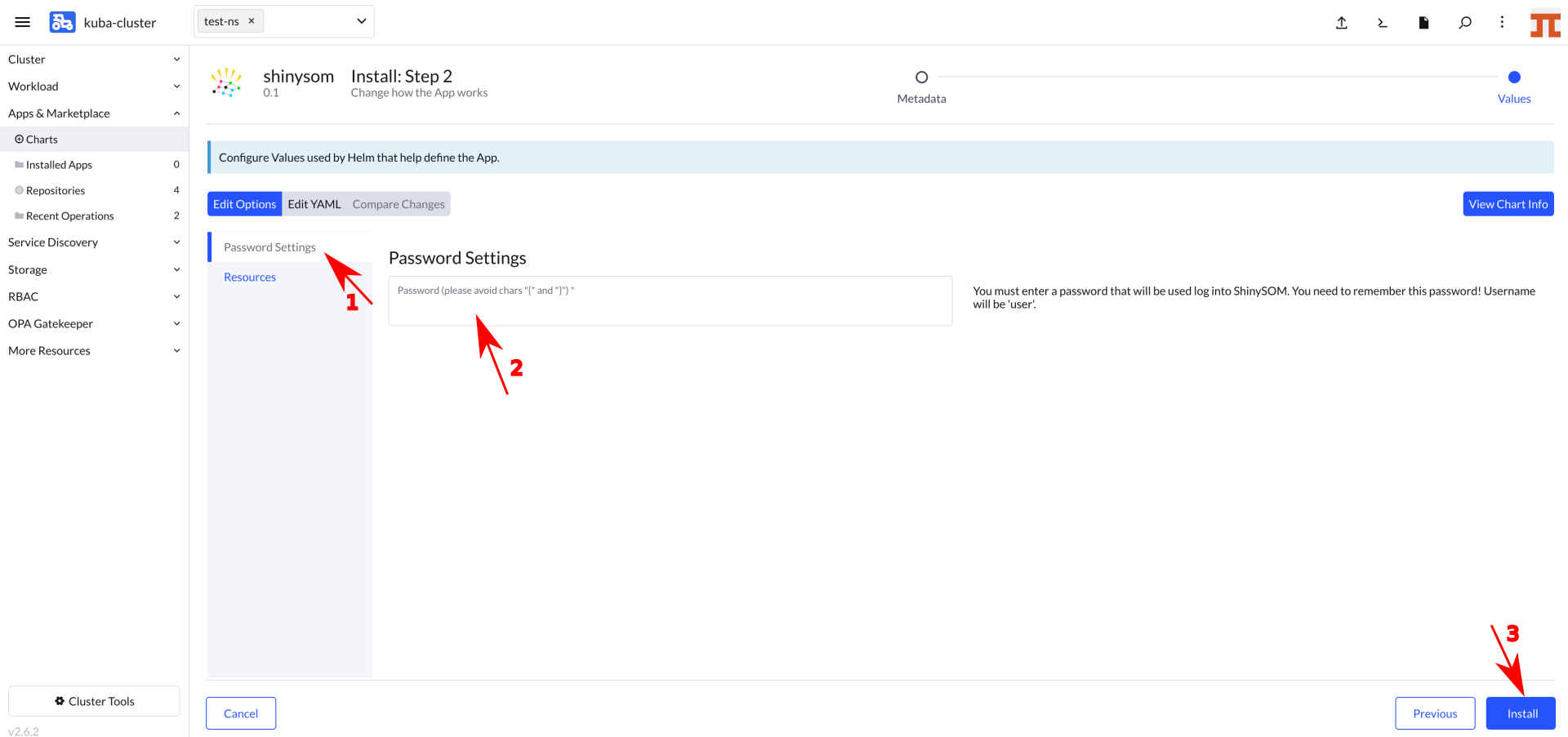Click the Password input field

(670, 300)
